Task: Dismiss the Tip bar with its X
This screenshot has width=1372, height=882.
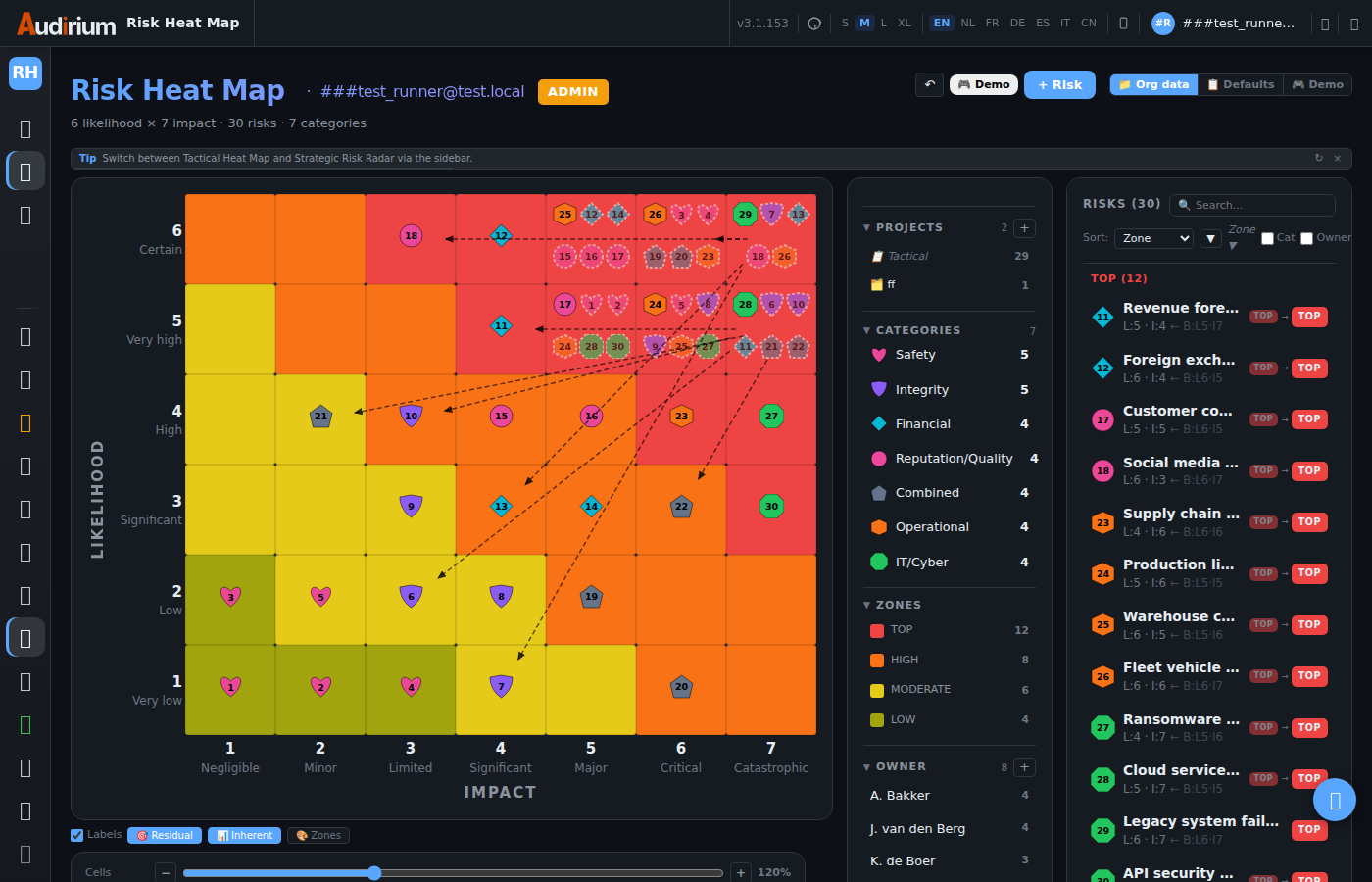Action: click(x=1337, y=158)
